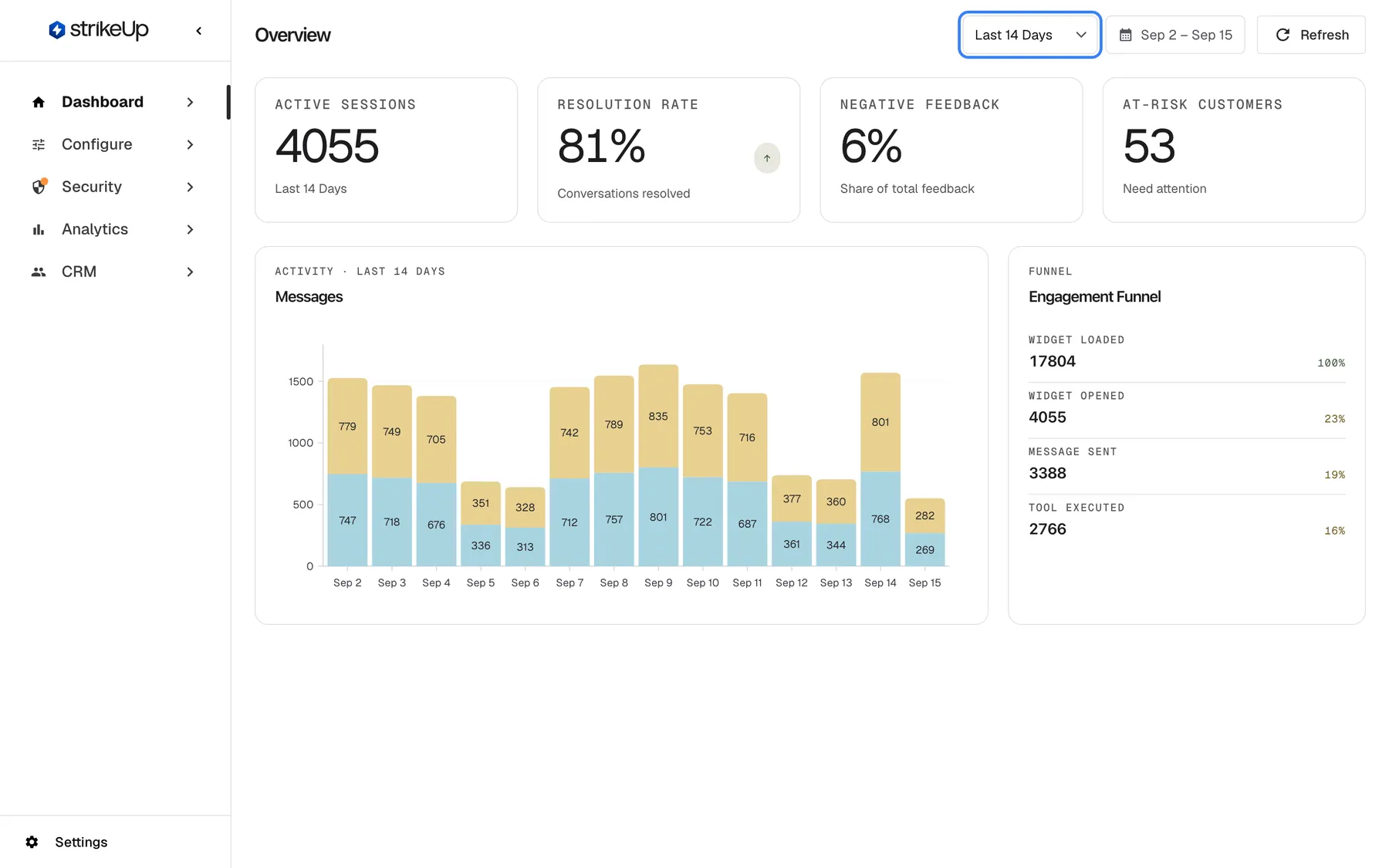Click the Sep 5 bar segment labeled 351

[x=481, y=503]
